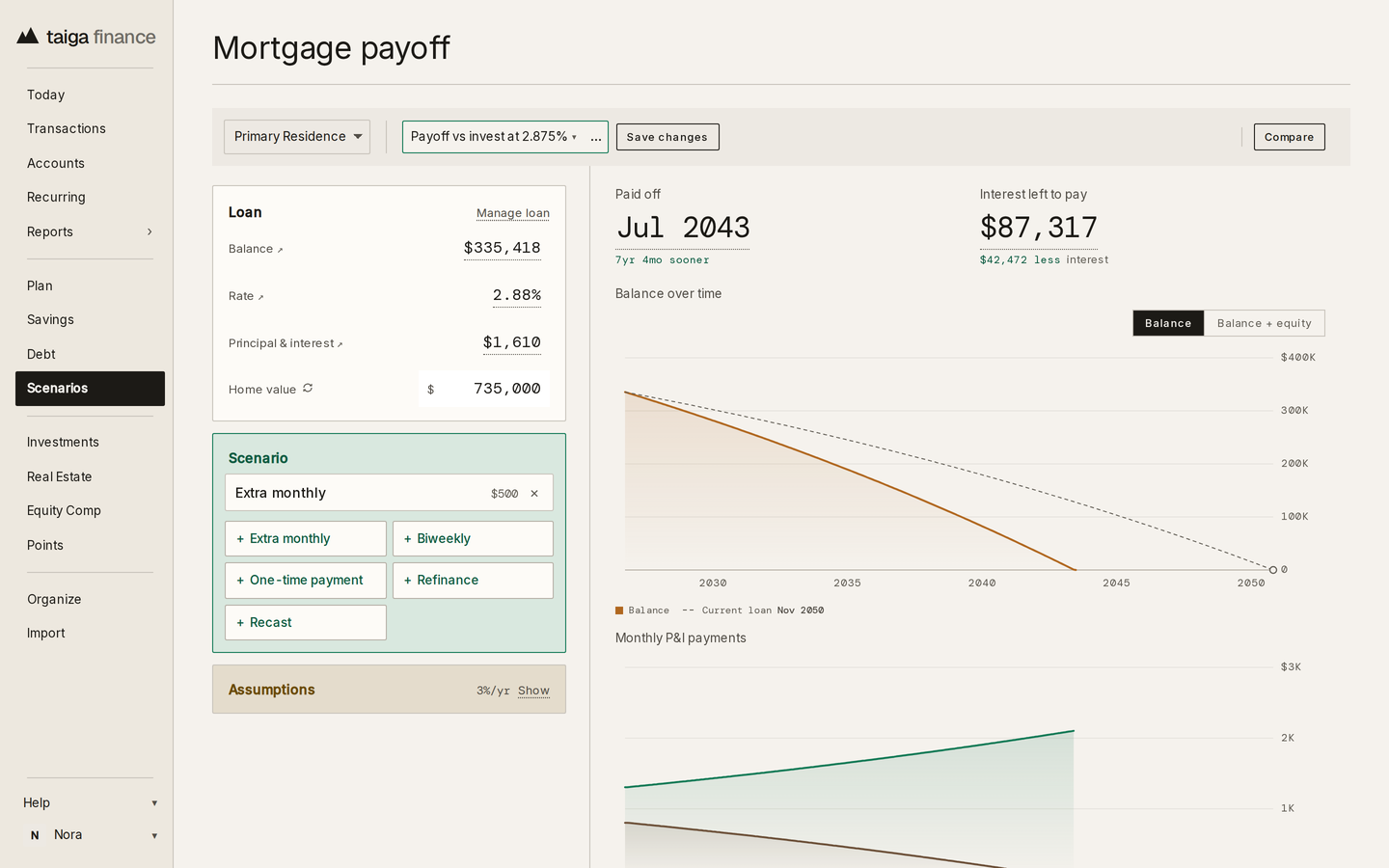Click the Home value input field

click(484, 389)
